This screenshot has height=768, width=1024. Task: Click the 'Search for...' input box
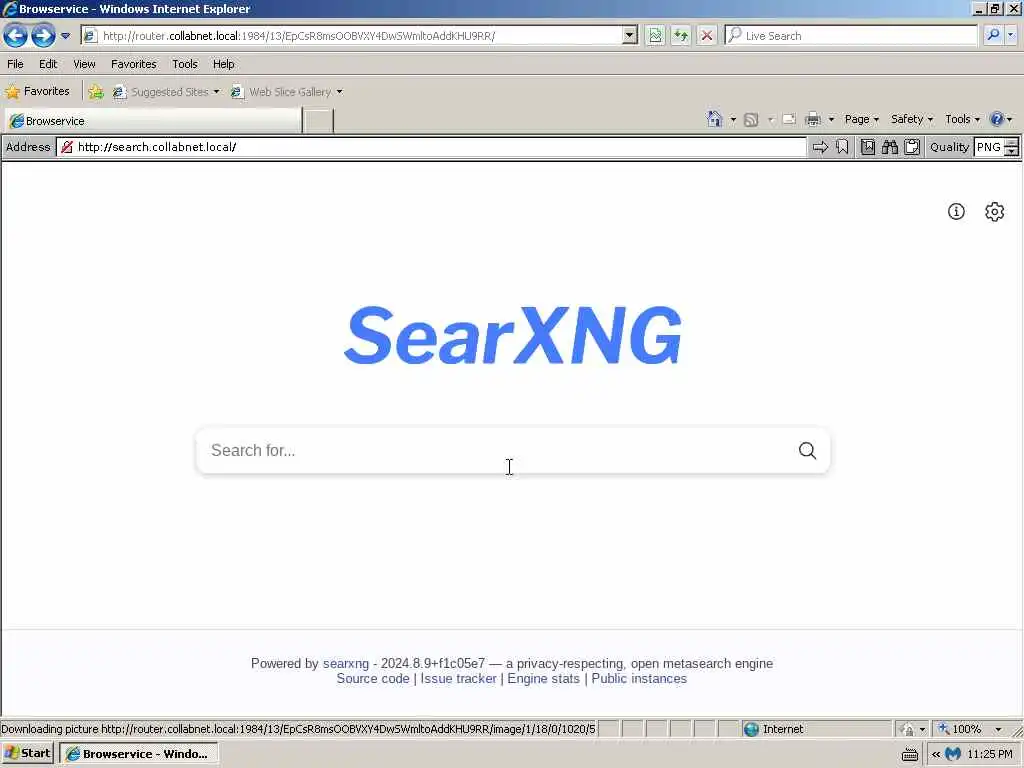click(496, 451)
